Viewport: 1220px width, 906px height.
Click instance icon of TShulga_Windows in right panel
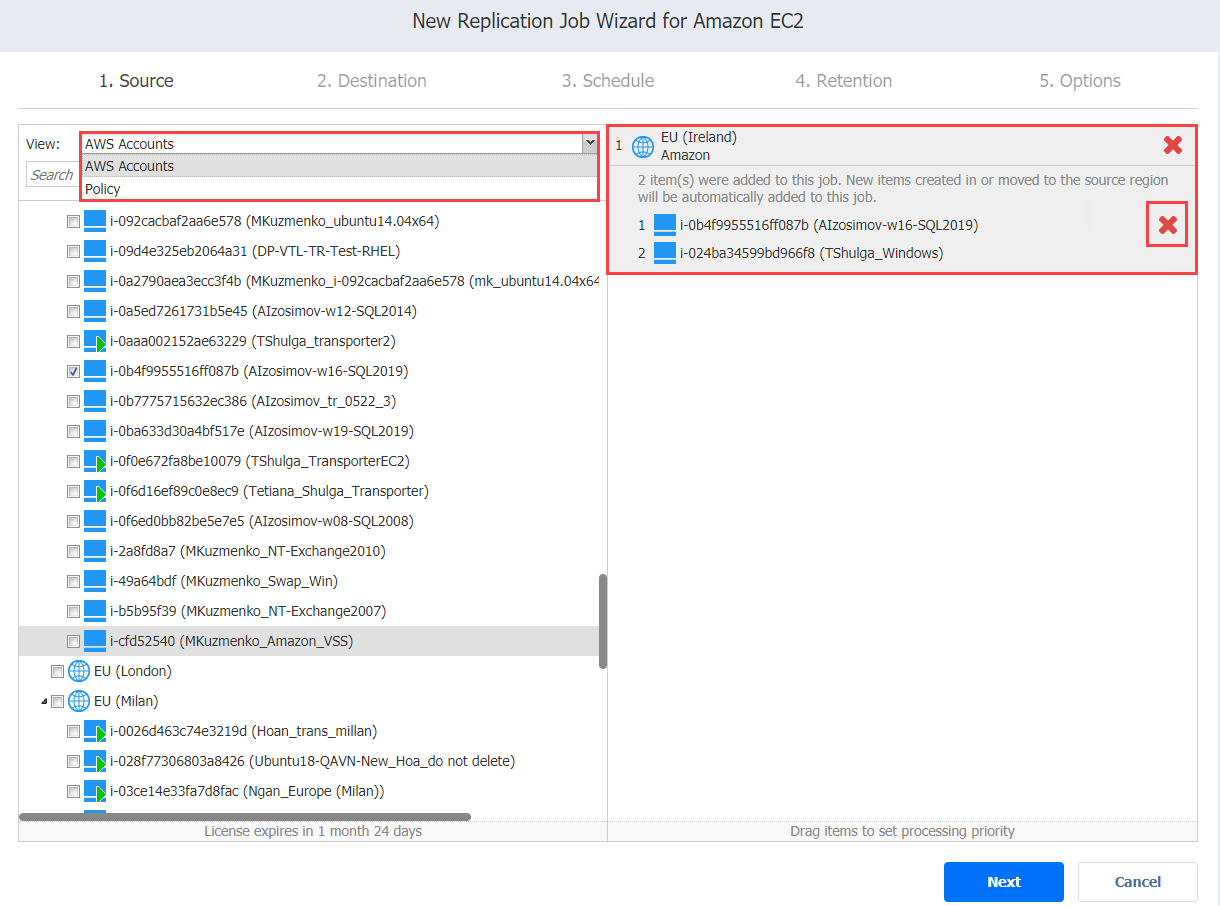tap(665, 253)
